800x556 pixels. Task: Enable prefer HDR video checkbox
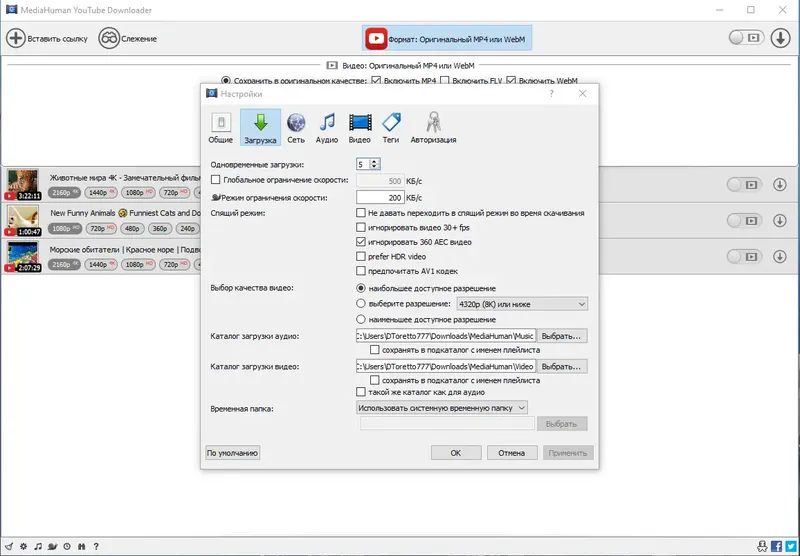point(361,256)
